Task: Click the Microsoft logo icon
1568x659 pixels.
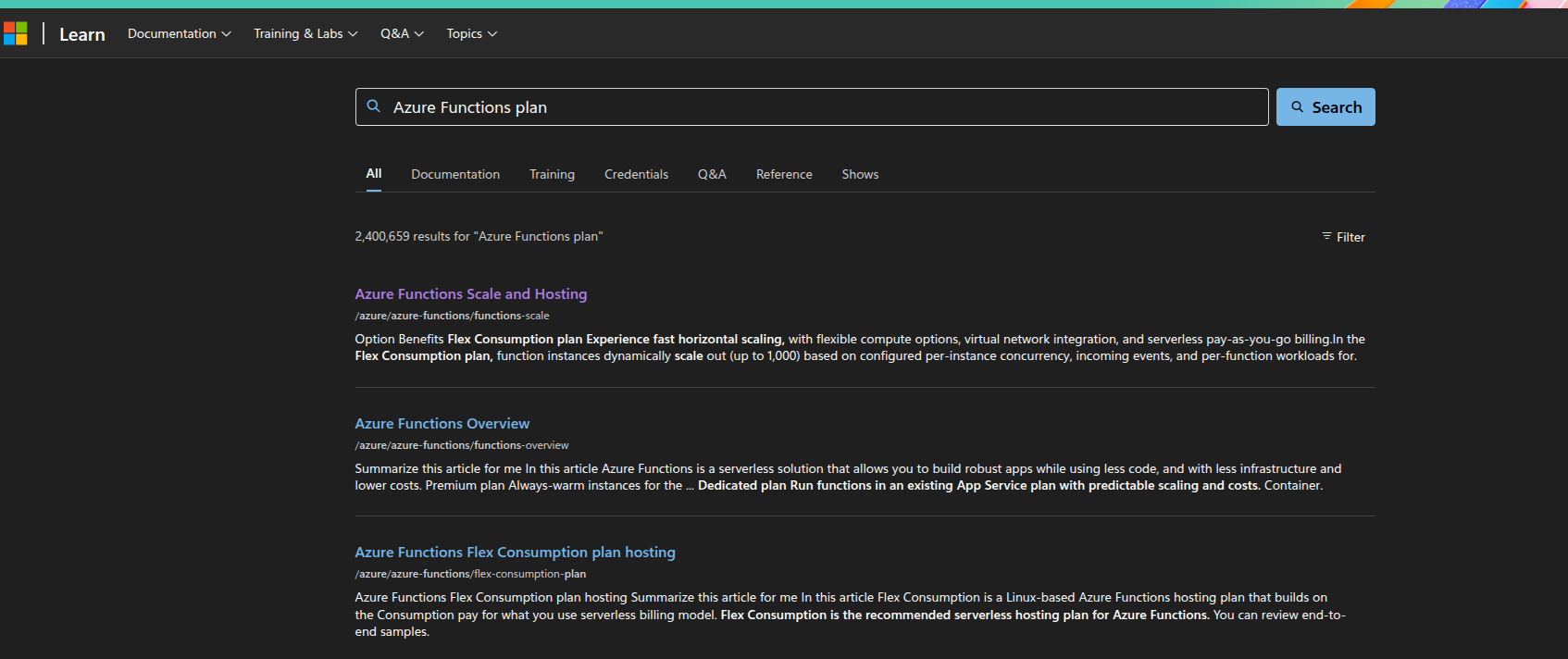Action: tap(16, 33)
